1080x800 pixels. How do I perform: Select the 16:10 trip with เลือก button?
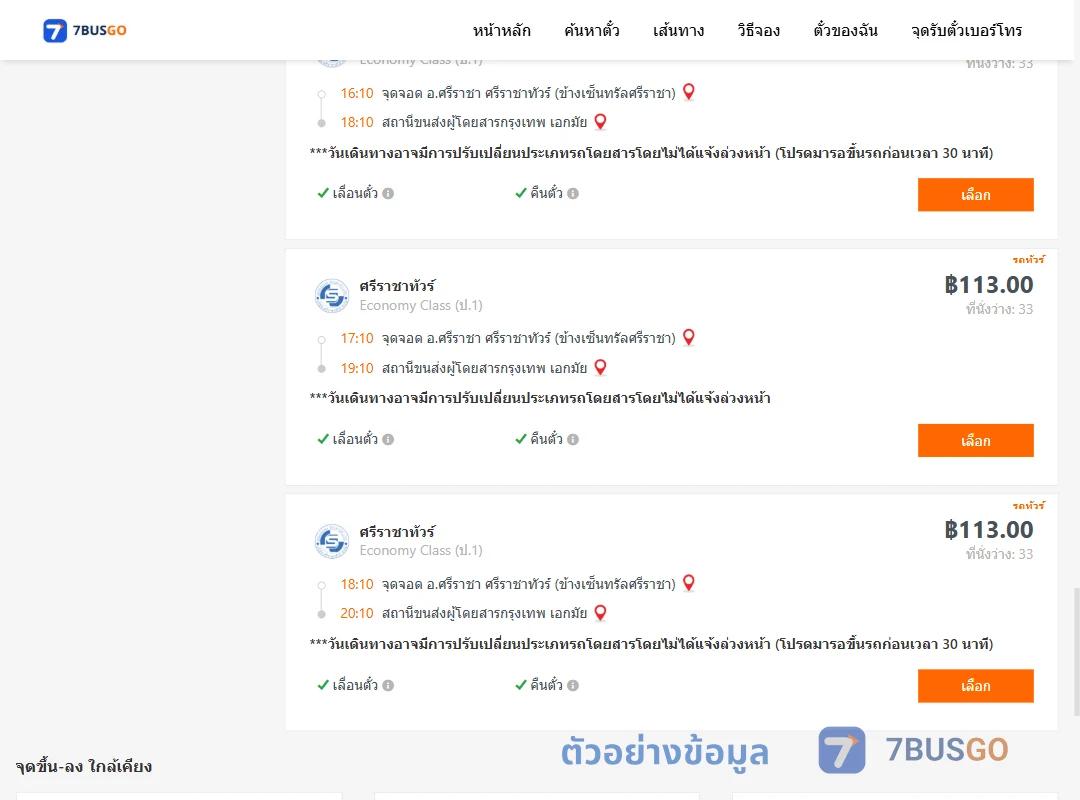975,195
